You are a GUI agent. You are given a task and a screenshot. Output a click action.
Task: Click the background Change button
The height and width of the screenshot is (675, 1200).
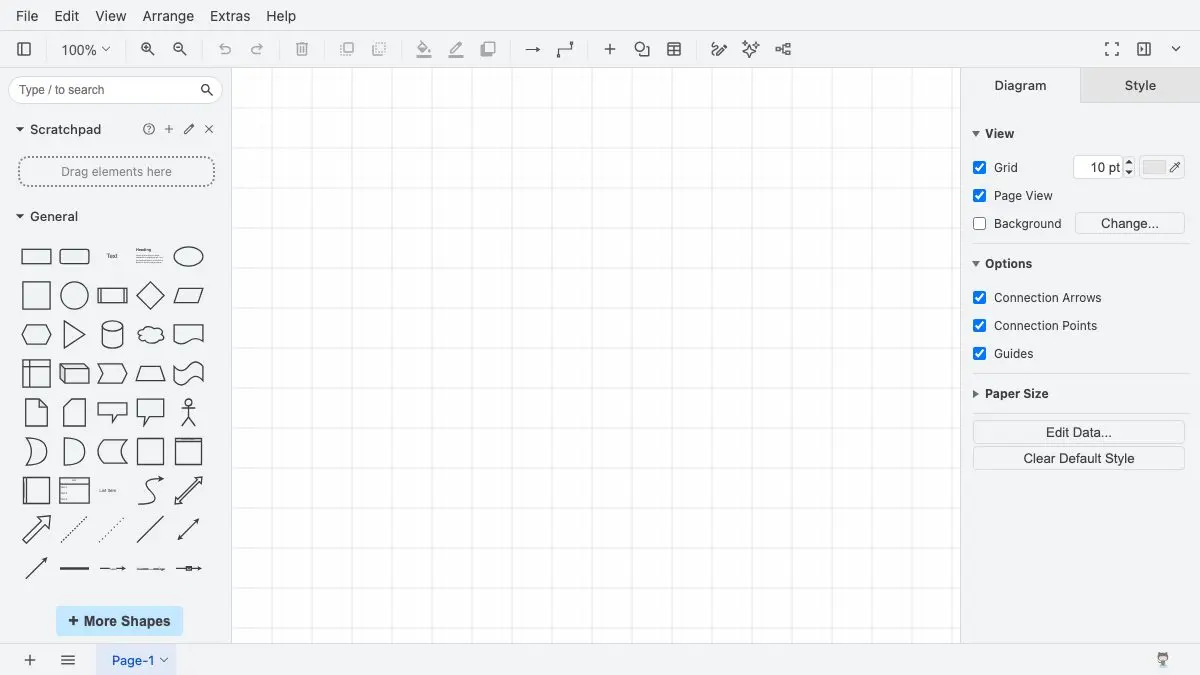(x=1130, y=224)
